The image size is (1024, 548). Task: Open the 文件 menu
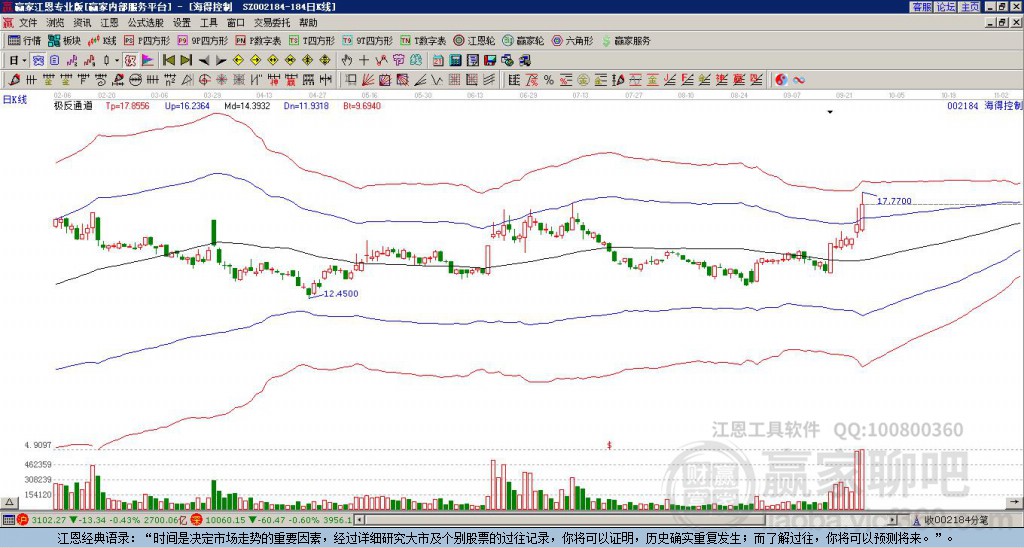28,23
